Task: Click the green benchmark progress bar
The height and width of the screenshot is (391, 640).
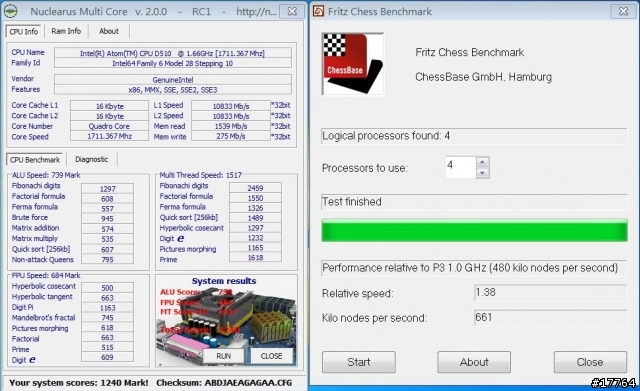Action: (x=474, y=231)
